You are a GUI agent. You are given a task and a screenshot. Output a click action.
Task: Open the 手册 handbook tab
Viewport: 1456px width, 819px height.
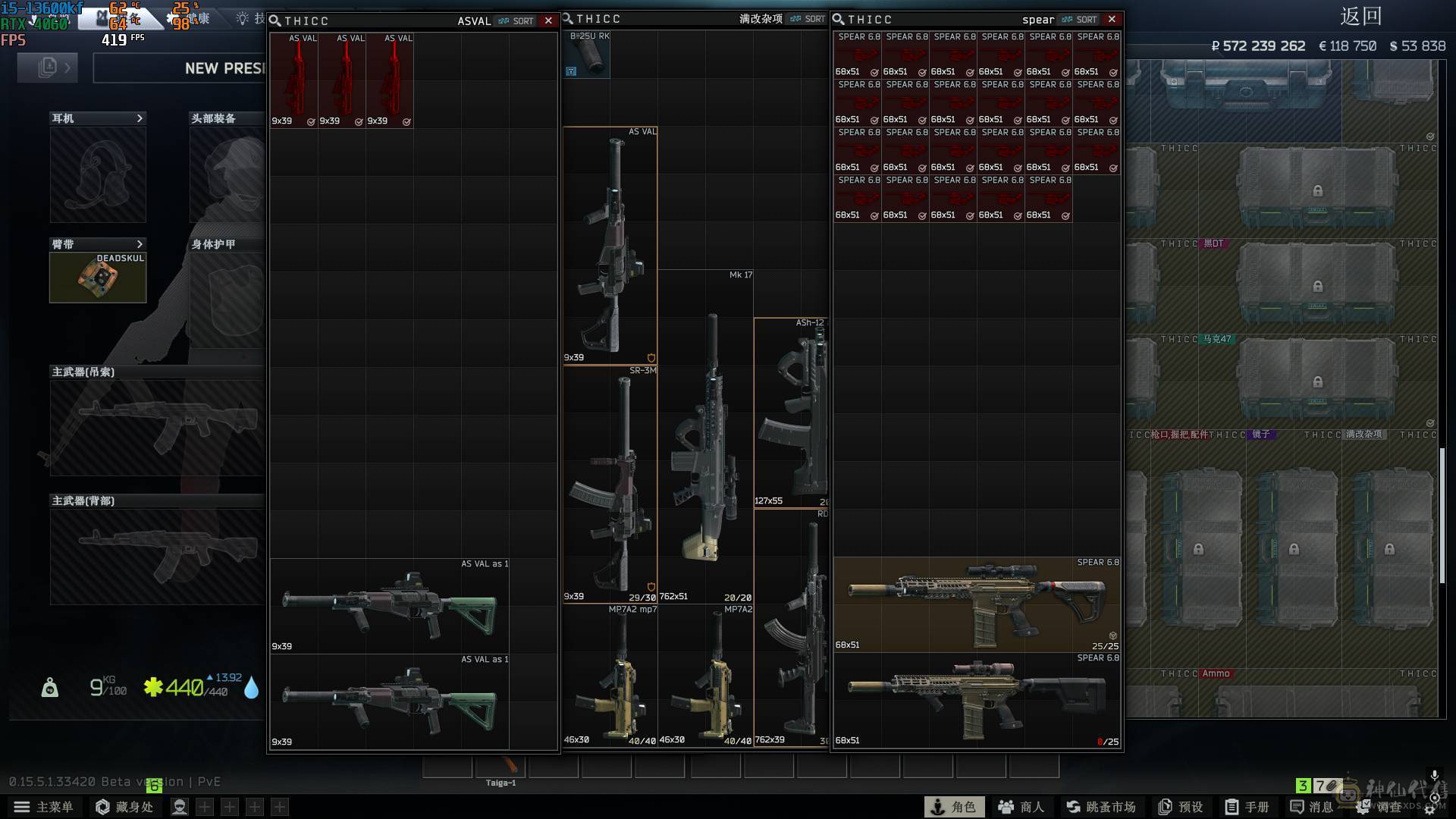point(1247,807)
